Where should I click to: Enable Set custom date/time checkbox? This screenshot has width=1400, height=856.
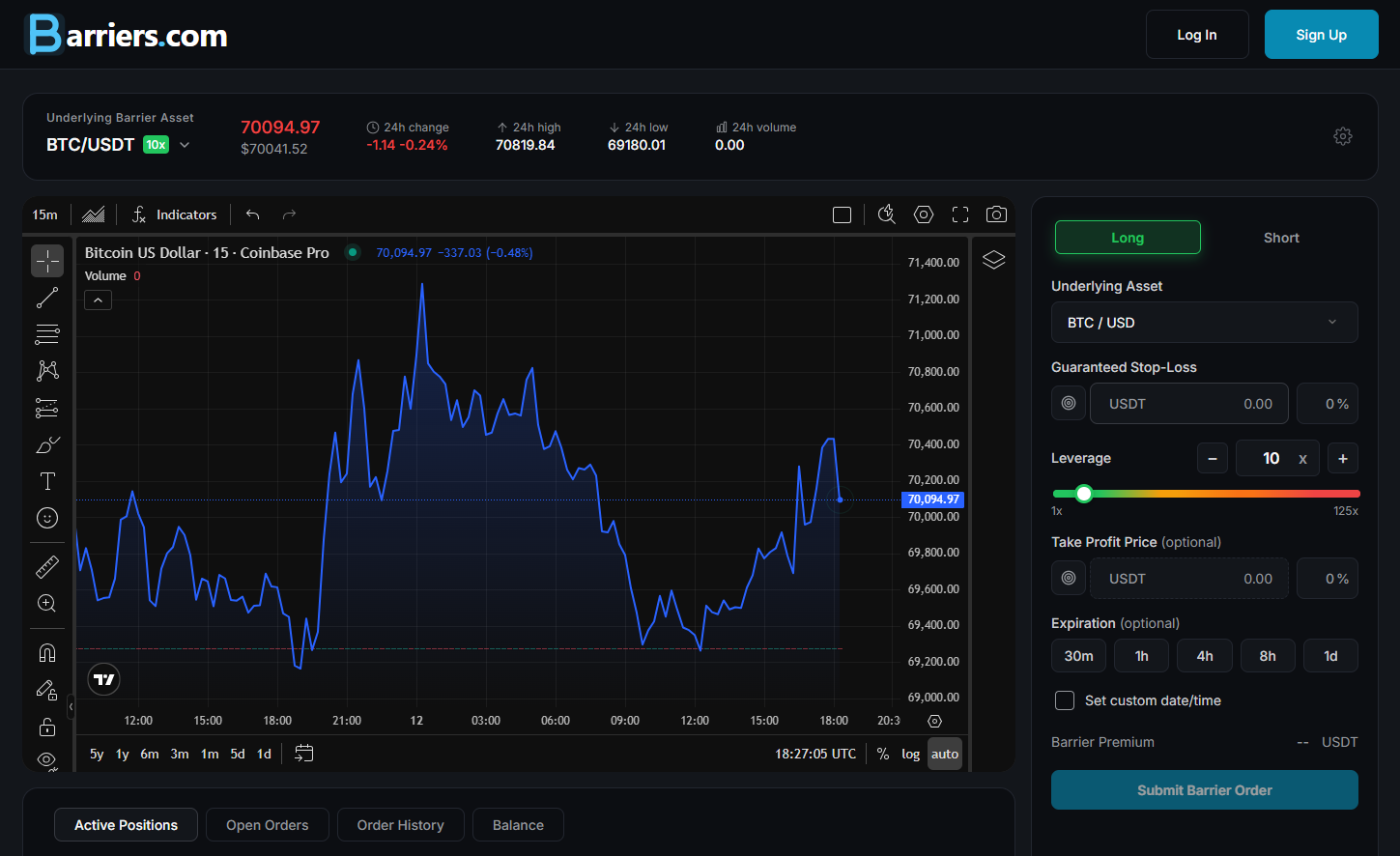pos(1065,700)
